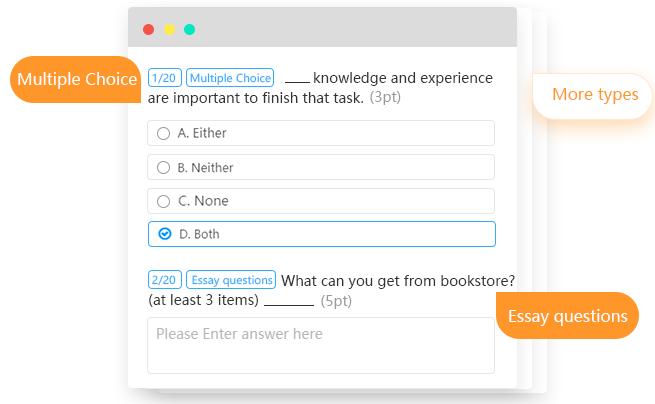Viewport: 655px width, 404px height.
Task: Click the orange Essay questions label
Action: (567, 316)
